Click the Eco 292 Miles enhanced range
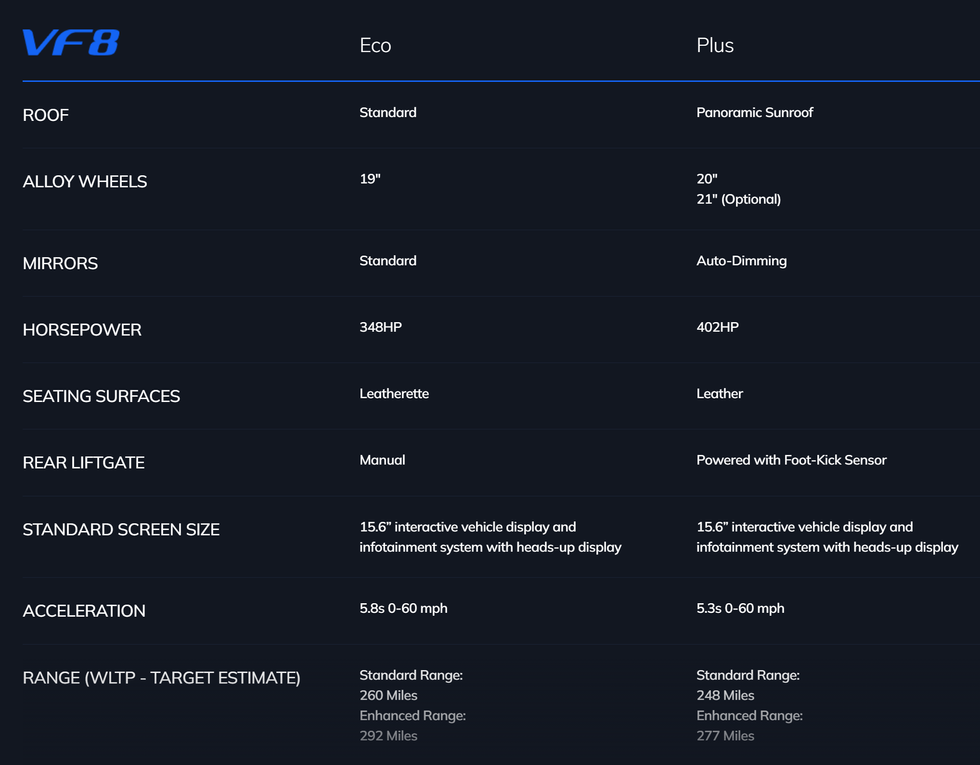Viewport: 980px width, 765px height. tap(388, 736)
